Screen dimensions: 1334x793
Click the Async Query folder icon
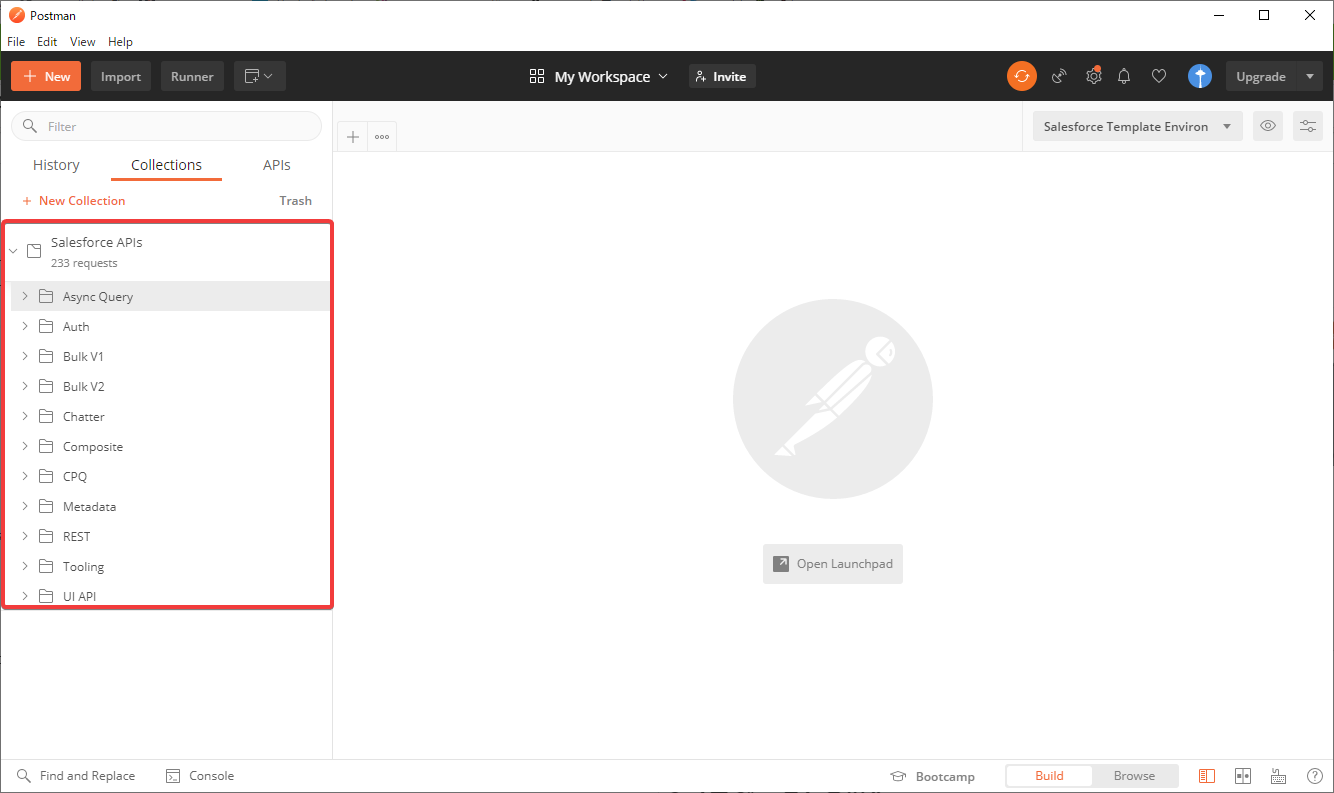tap(46, 296)
